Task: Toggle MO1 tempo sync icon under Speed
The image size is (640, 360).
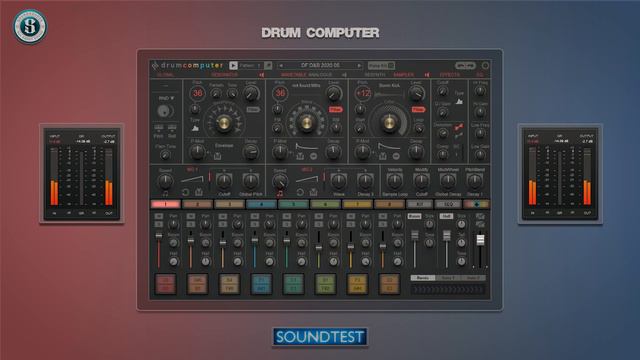Action: [165, 193]
